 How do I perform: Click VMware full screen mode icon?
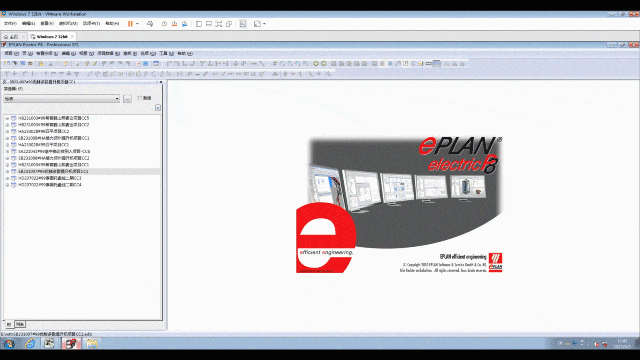[x=219, y=24]
